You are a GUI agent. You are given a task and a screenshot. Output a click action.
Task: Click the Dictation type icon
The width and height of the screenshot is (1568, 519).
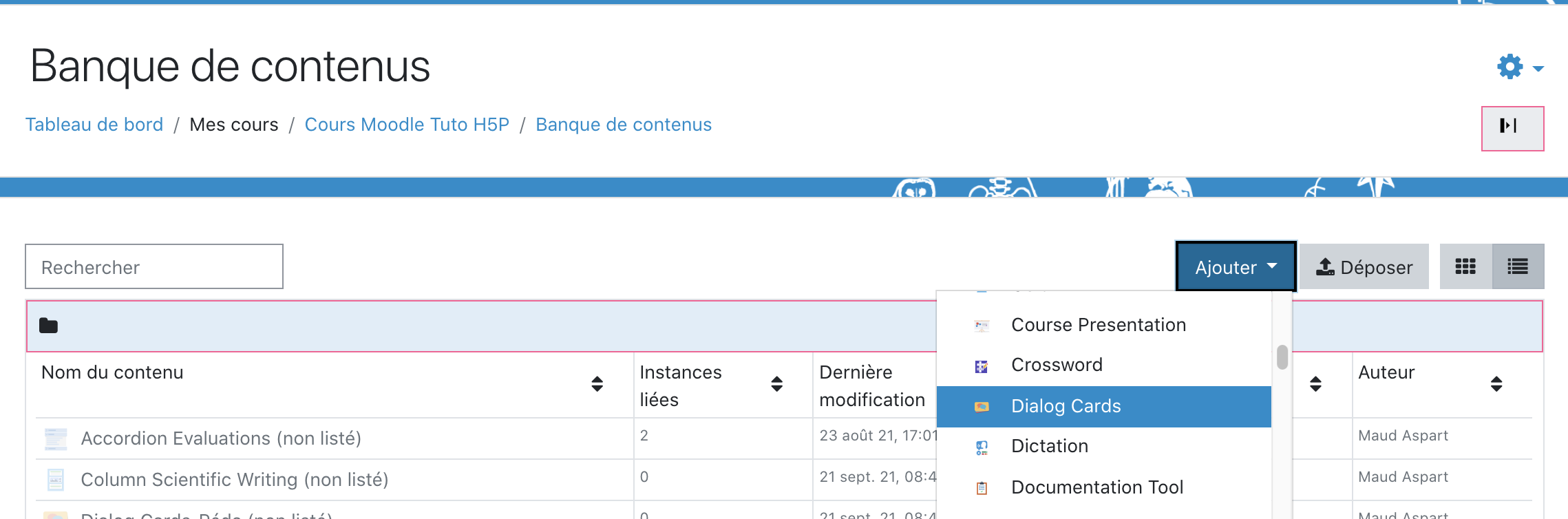pyautogui.click(x=982, y=447)
